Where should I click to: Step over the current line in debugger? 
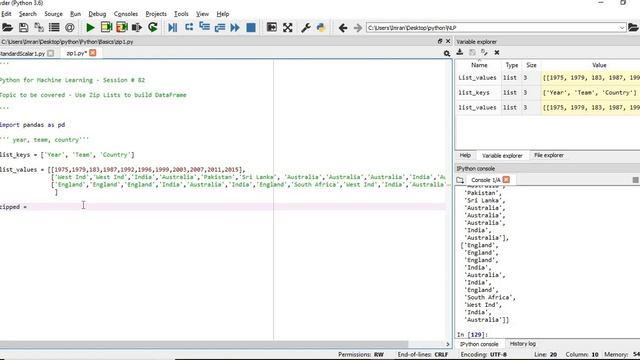pyautogui.click(x=189, y=28)
